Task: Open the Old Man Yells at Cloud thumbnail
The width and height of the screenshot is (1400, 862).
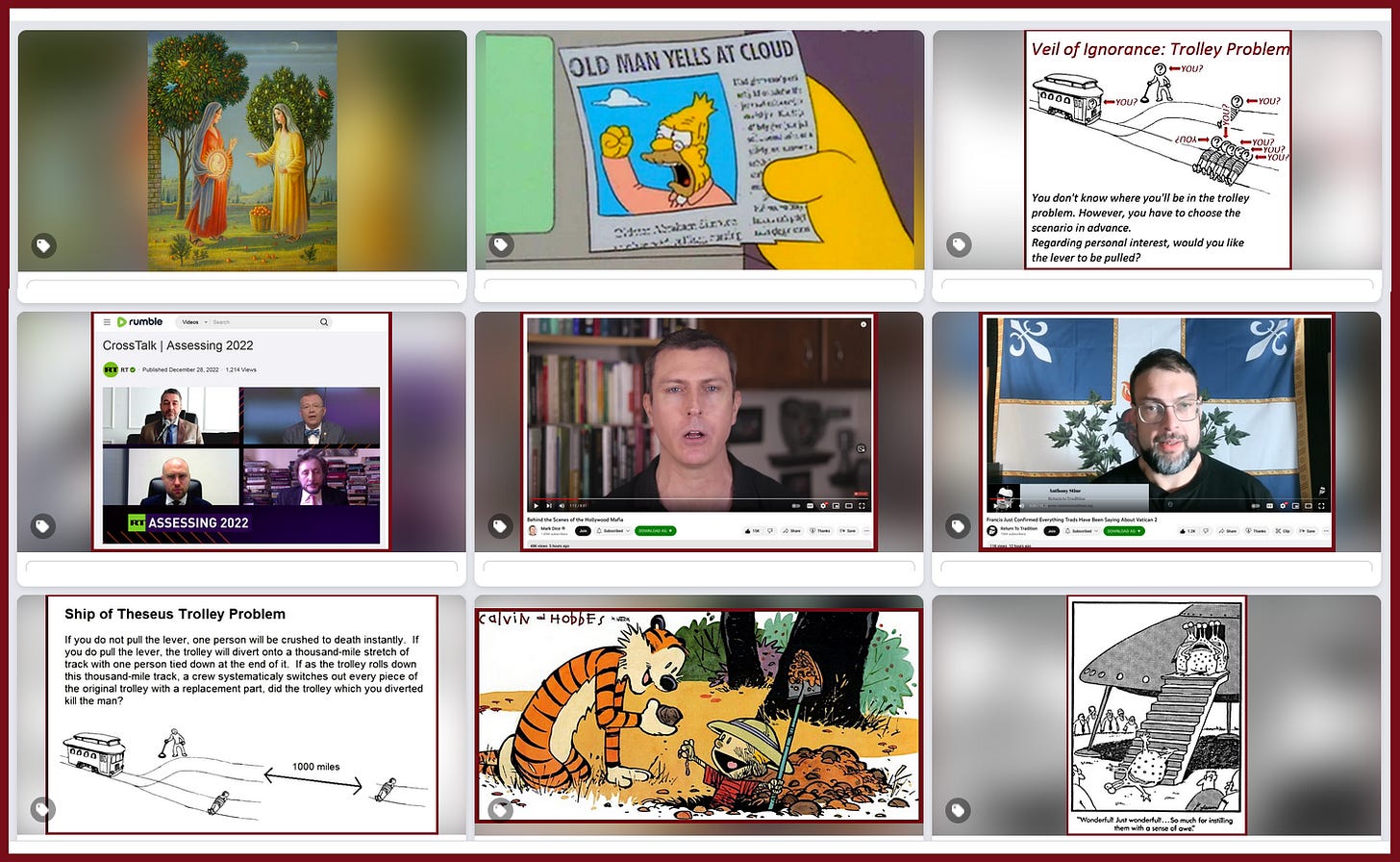Action: pos(699,151)
